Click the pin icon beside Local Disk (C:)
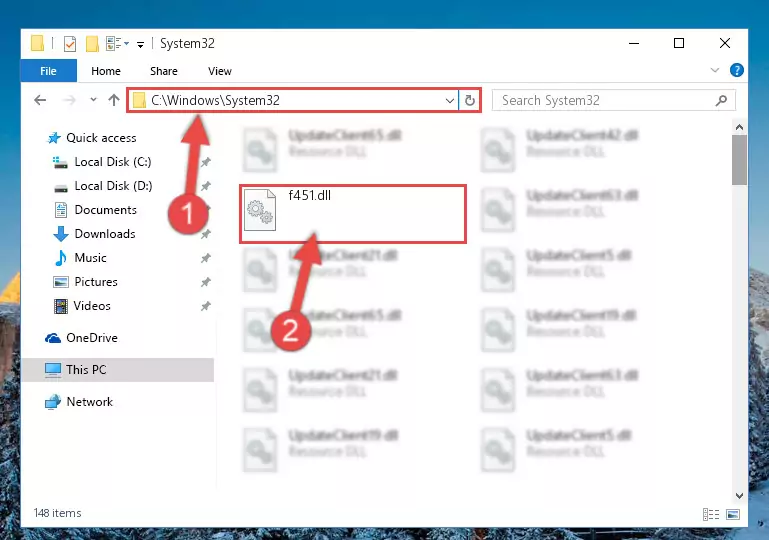769x540 pixels. [x=205, y=162]
